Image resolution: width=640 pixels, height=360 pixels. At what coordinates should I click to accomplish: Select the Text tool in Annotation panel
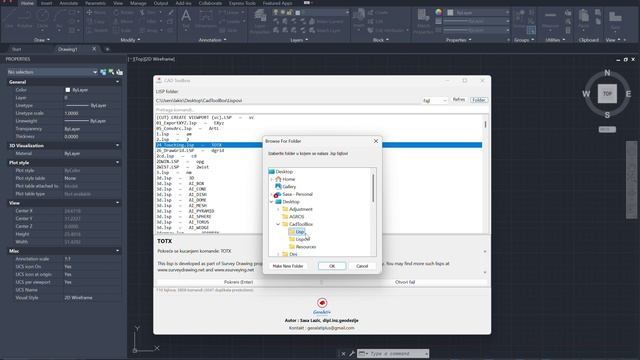[186, 19]
